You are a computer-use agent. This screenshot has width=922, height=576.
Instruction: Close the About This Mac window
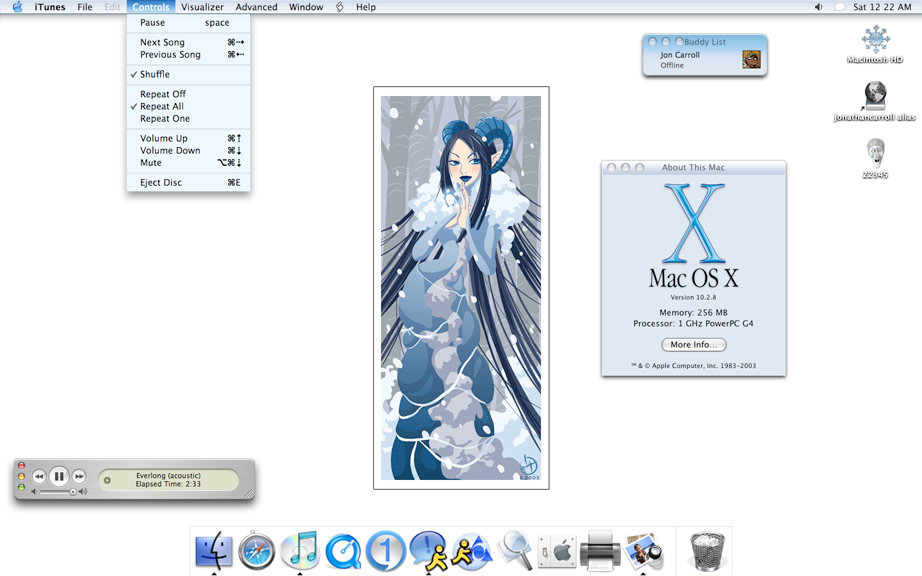[x=612, y=168]
